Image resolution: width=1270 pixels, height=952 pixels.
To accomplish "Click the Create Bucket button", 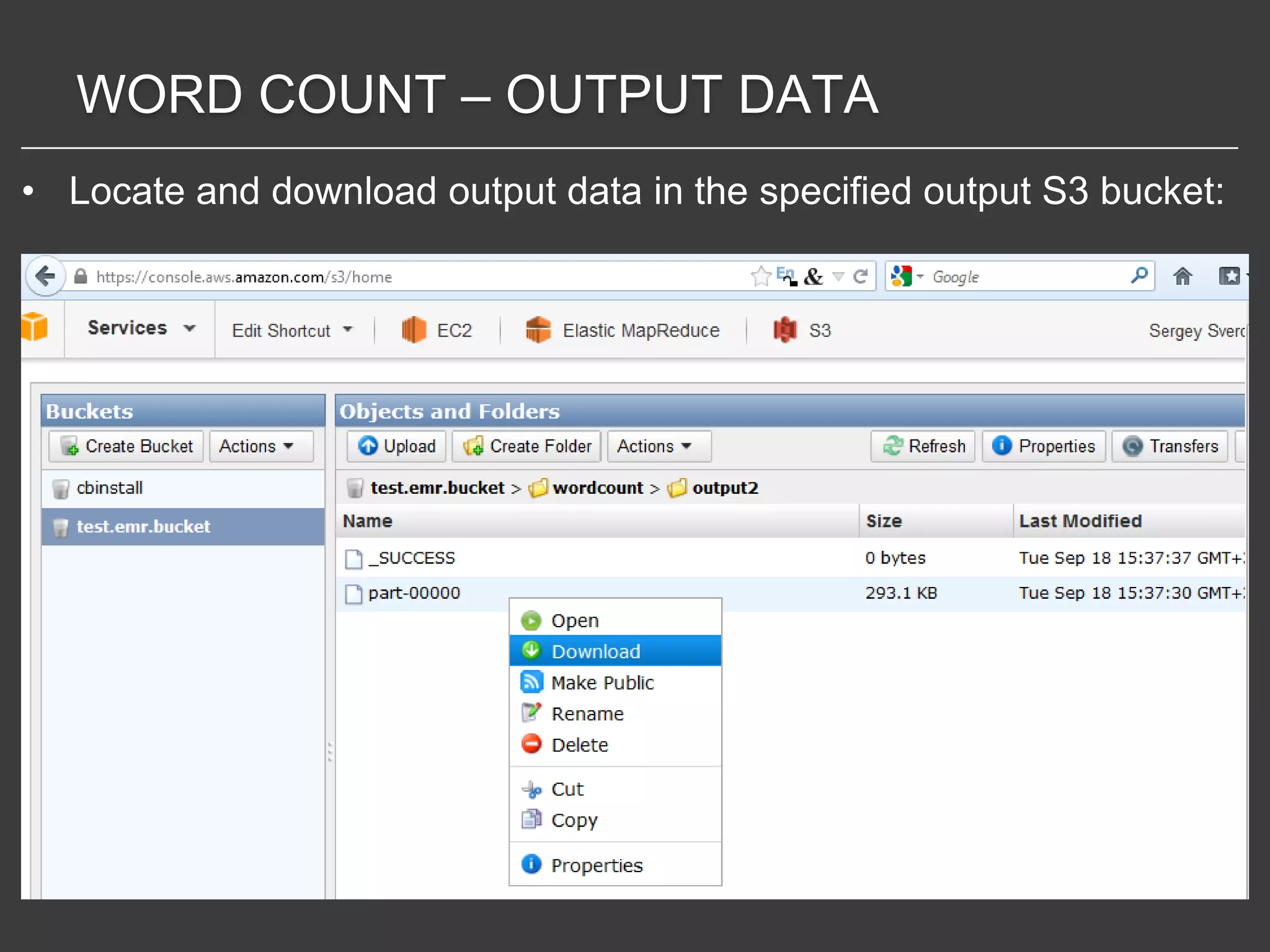I will [127, 446].
